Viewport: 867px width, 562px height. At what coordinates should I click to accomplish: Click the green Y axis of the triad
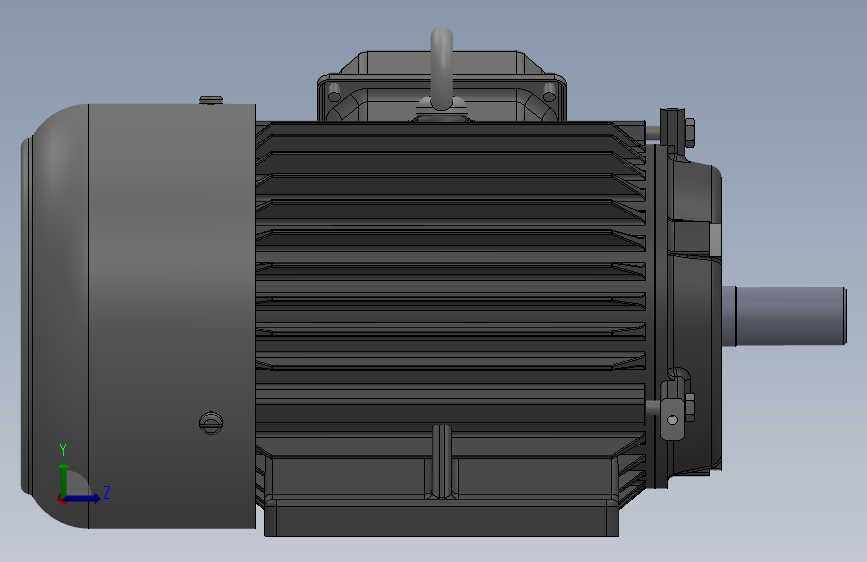tap(64, 479)
